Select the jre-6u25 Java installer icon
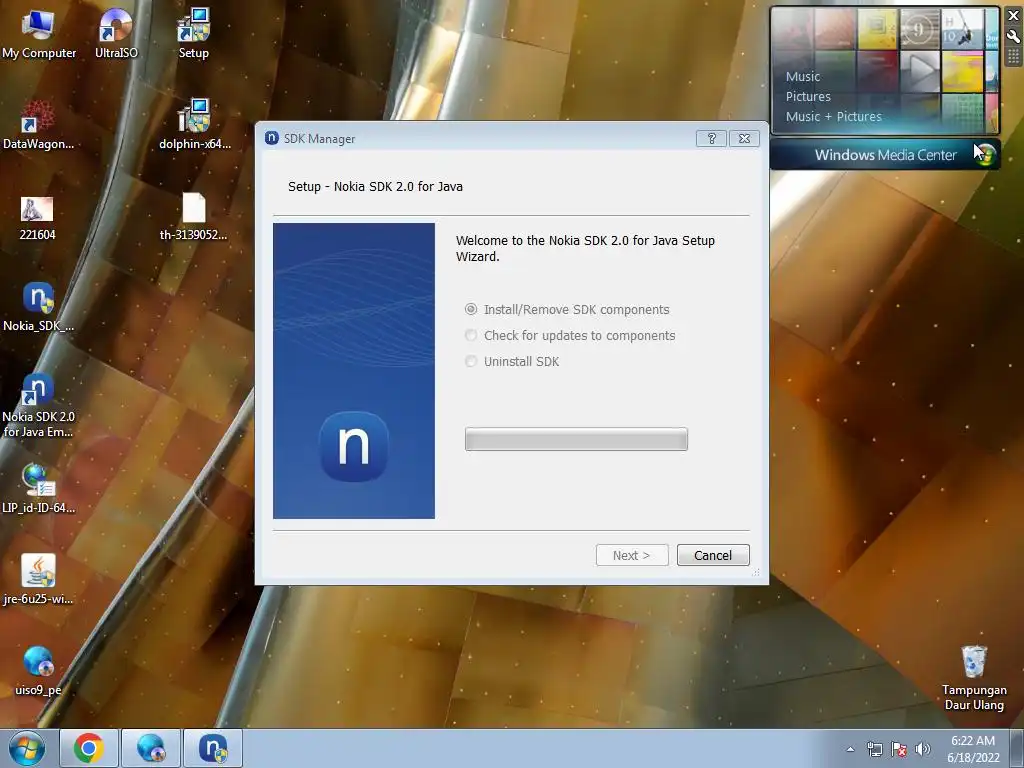The image size is (1024, 768). (38, 580)
